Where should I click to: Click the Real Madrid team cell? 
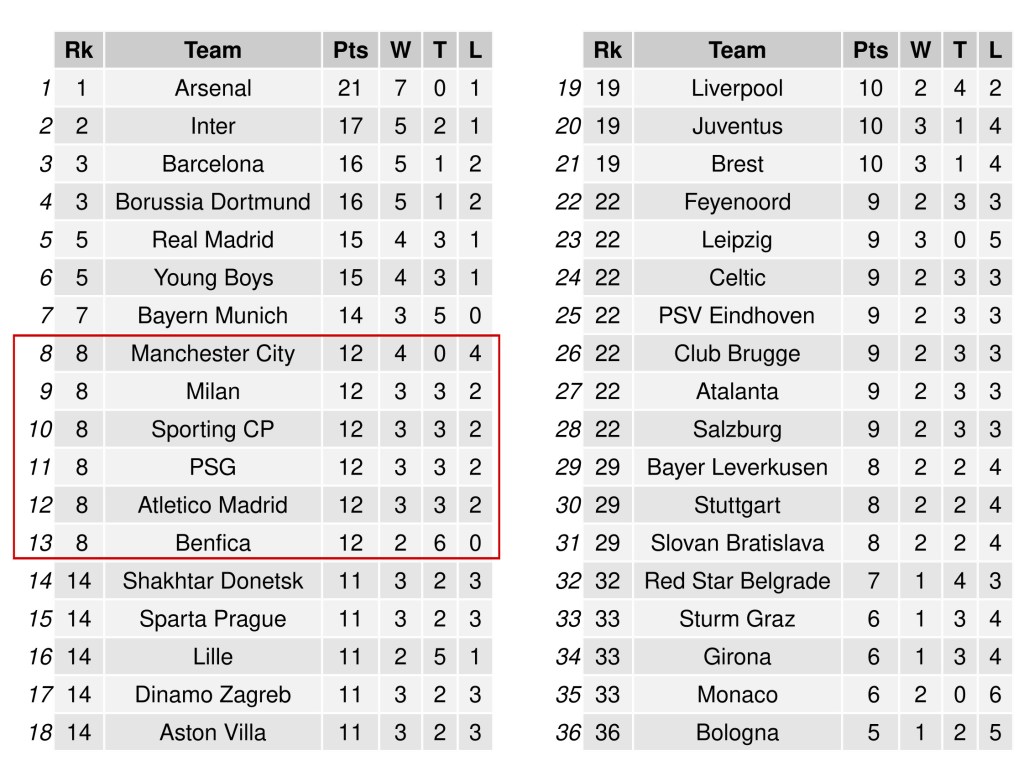213,240
